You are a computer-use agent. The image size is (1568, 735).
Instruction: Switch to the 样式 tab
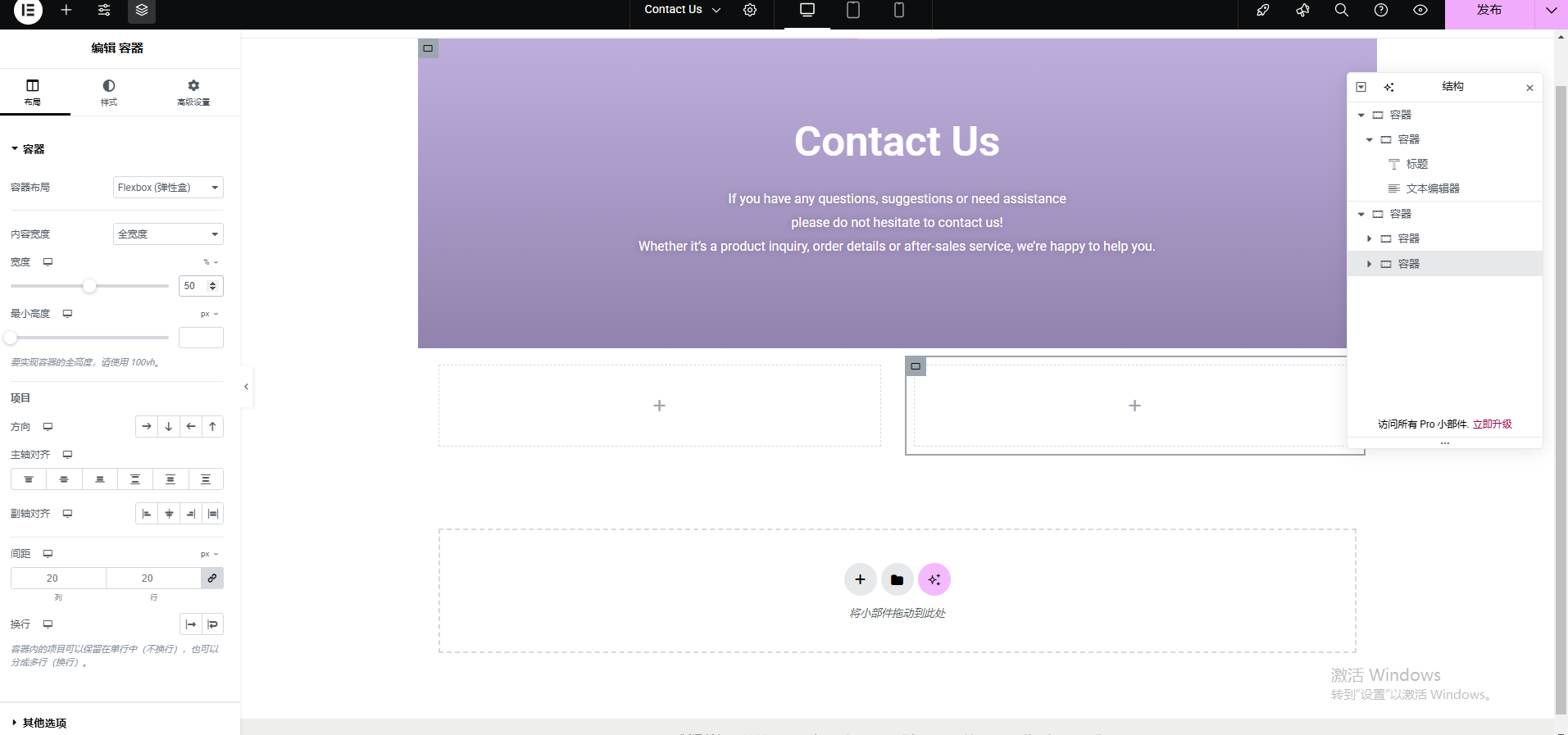109,93
